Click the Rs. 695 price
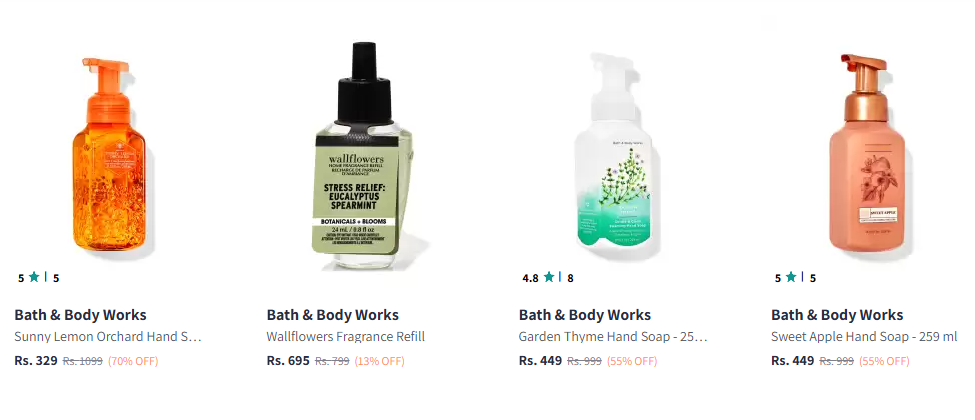Image resolution: width=975 pixels, height=420 pixels. click(x=288, y=361)
